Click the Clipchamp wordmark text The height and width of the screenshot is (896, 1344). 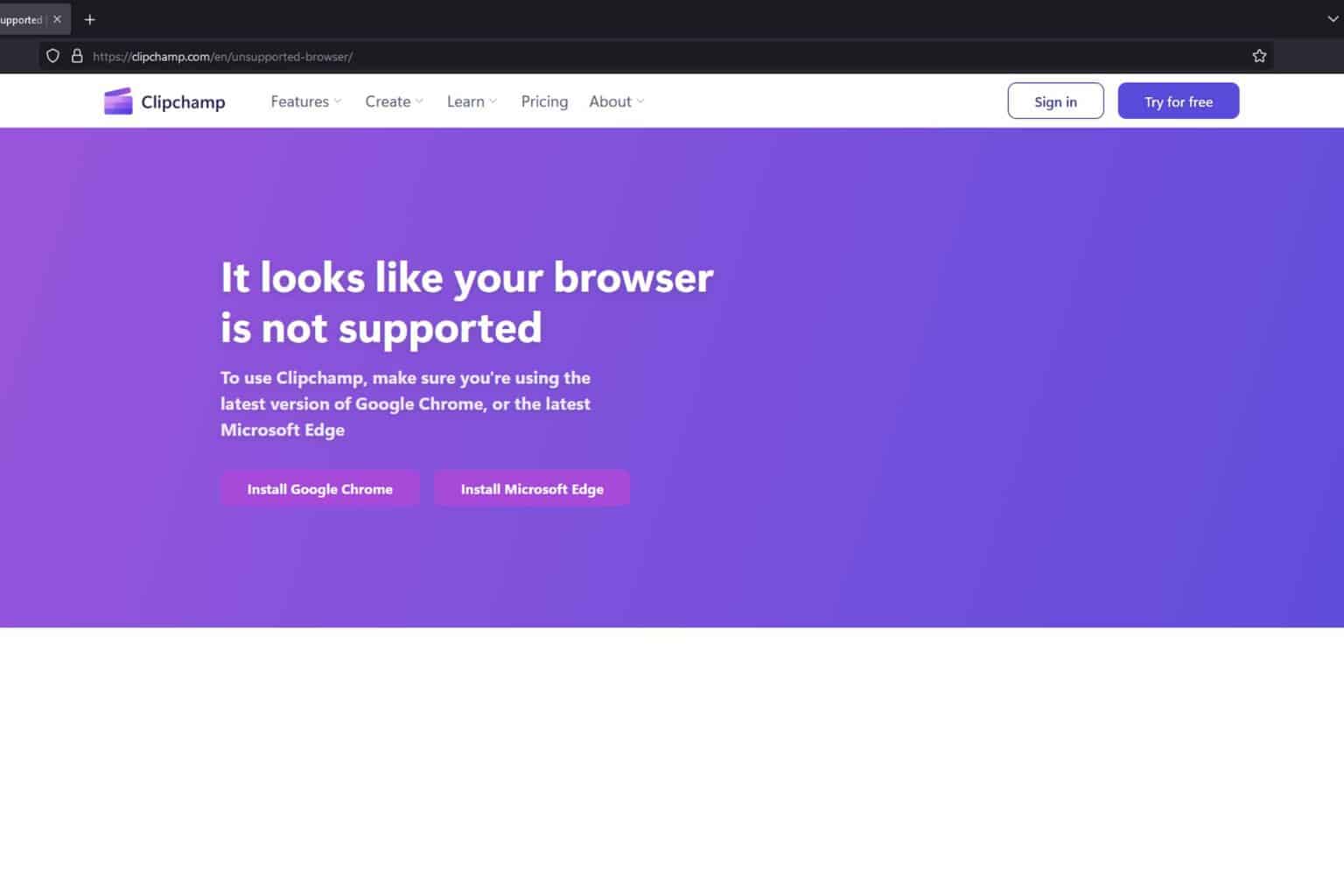[x=183, y=101]
